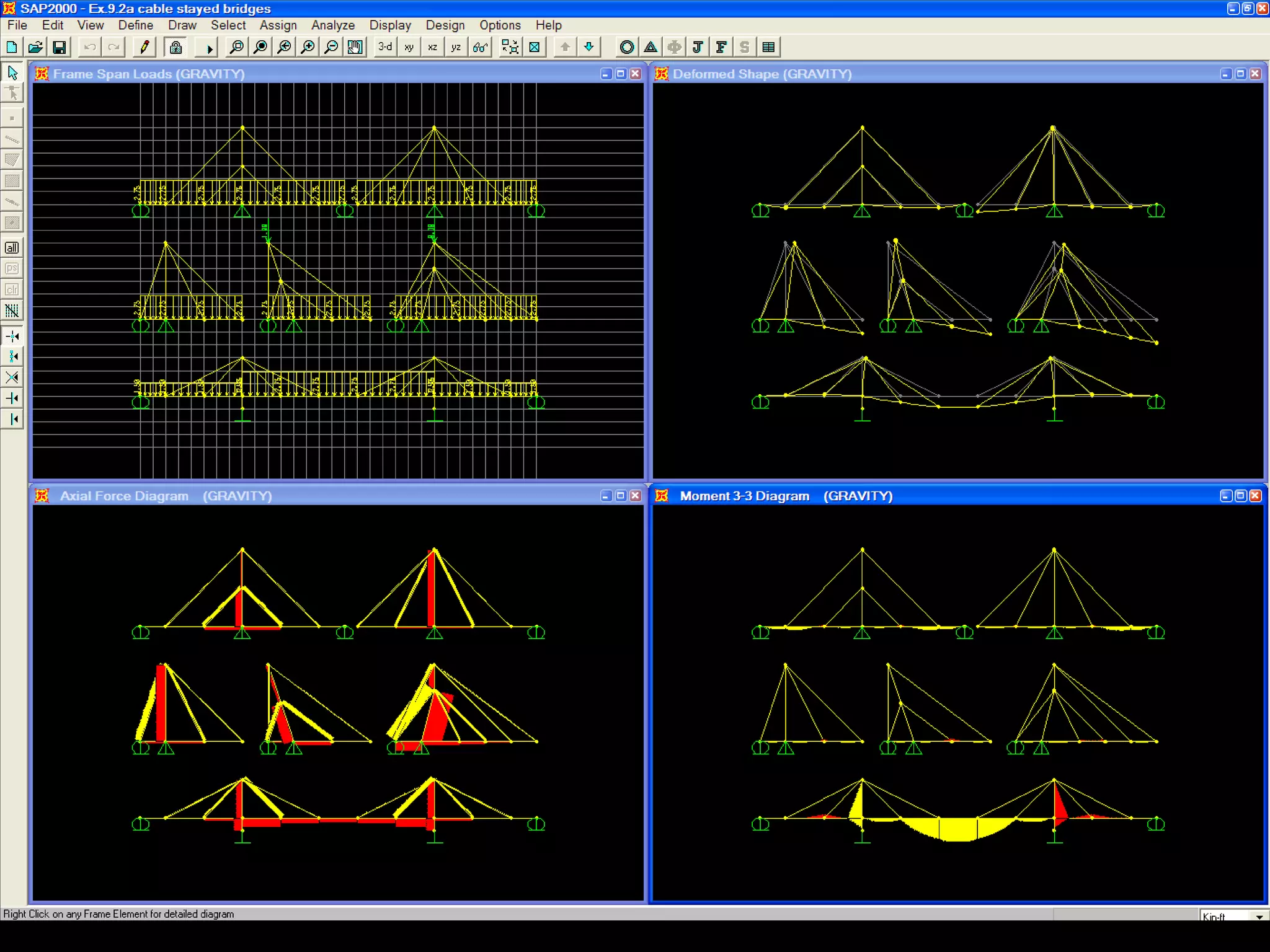Toggle Snap to Joints and Grid Points

click(x=12, y=337)
